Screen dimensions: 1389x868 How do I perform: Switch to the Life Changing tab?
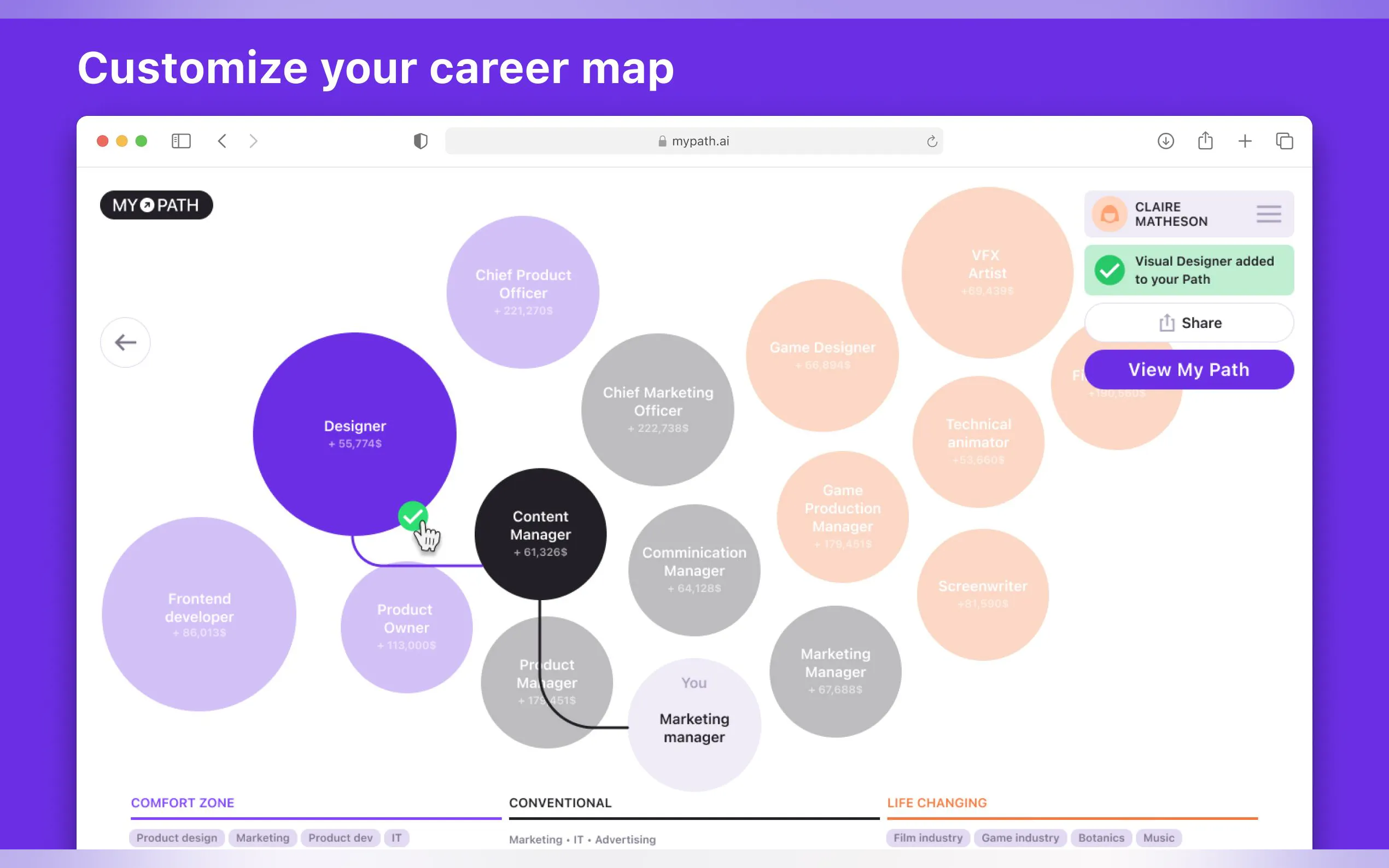coord(937,802)
